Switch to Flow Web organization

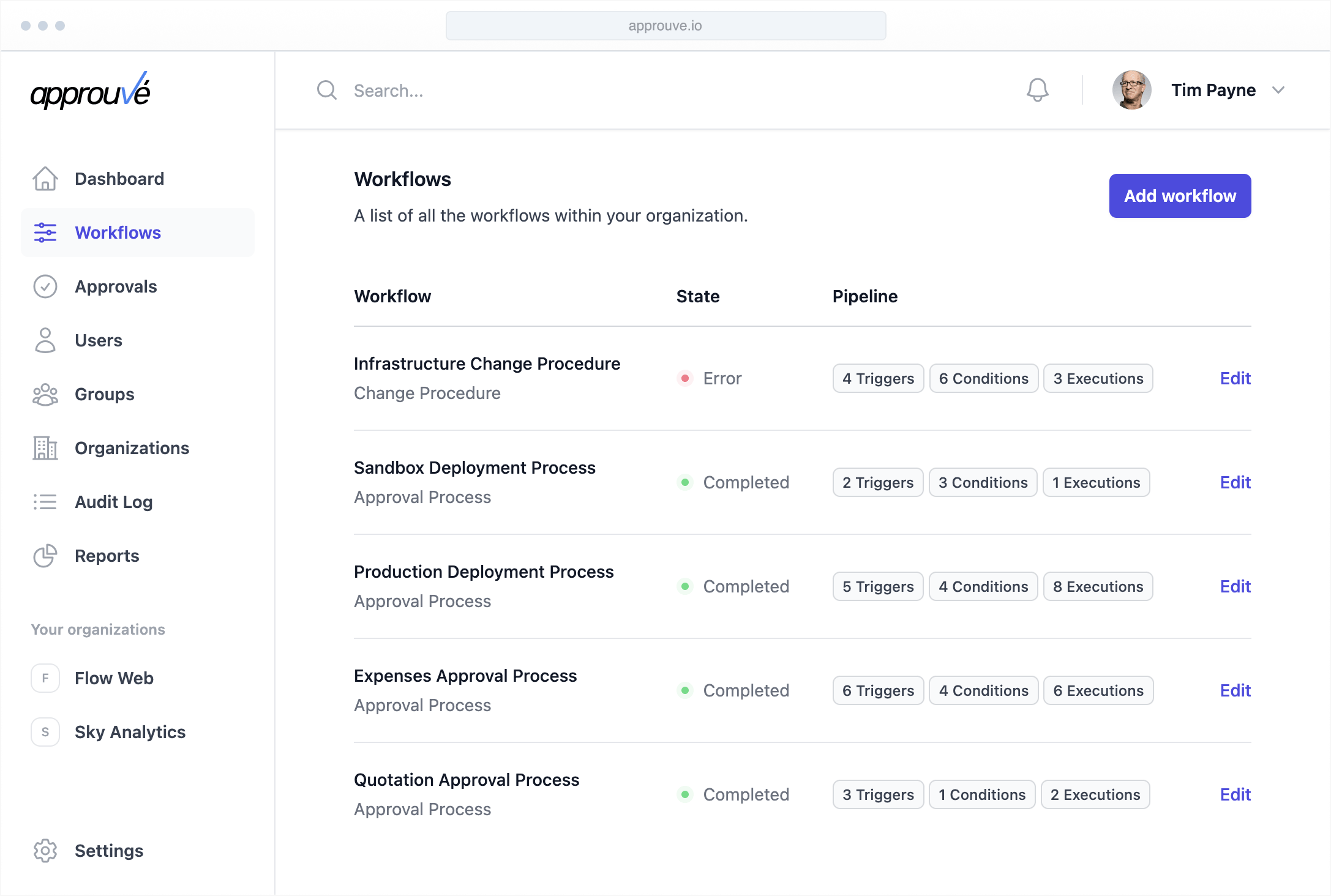click(x=114, y=678)
